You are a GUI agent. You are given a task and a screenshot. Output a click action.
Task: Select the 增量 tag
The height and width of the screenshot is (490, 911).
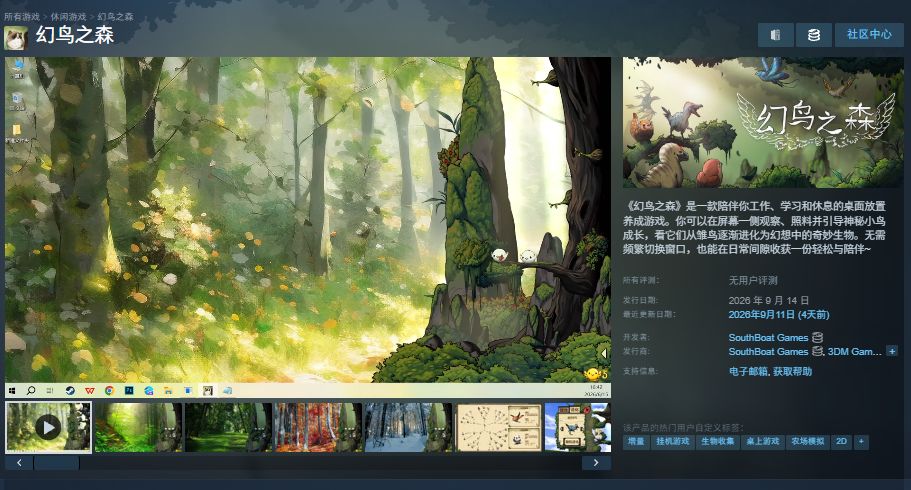point(636,442)
